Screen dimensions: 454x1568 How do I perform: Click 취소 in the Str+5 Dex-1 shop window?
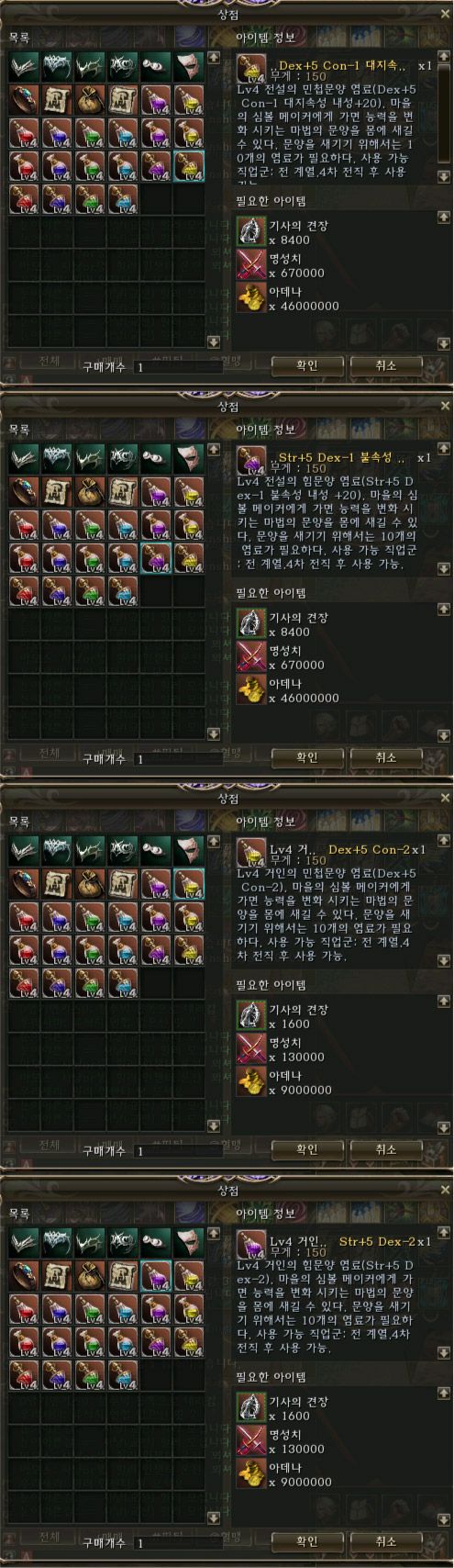(x=385, y=757)
